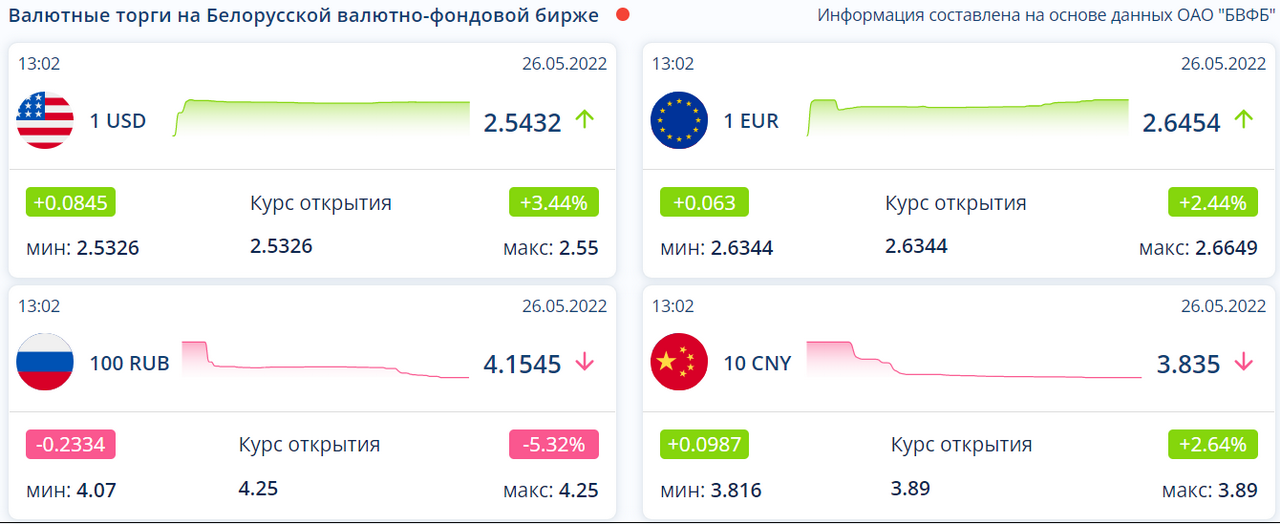Click the green up arrow beside 2.6454

pos(1243,120)
